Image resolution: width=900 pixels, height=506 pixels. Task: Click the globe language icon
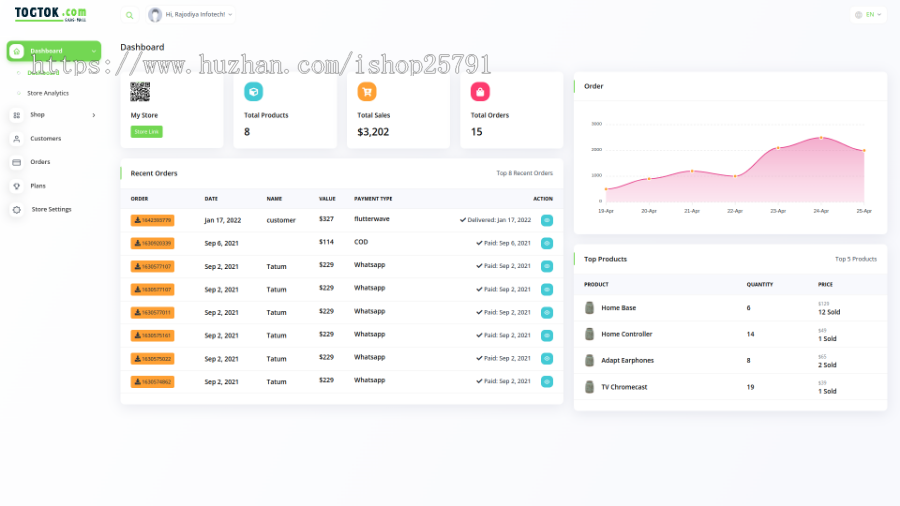pos(859,15)
